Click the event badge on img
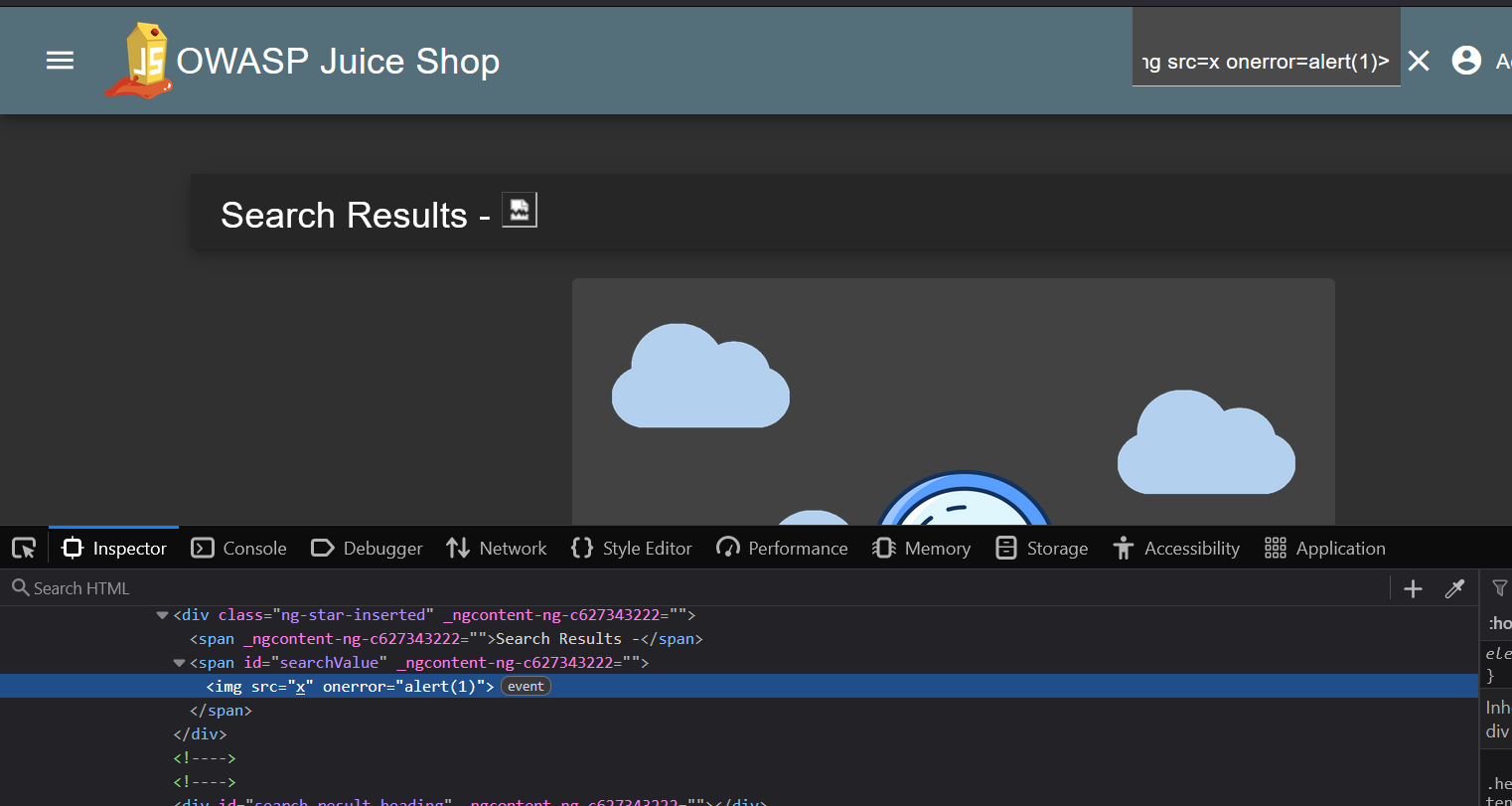The width and height of the screenshot is (1512, 806). click(526, 687)
